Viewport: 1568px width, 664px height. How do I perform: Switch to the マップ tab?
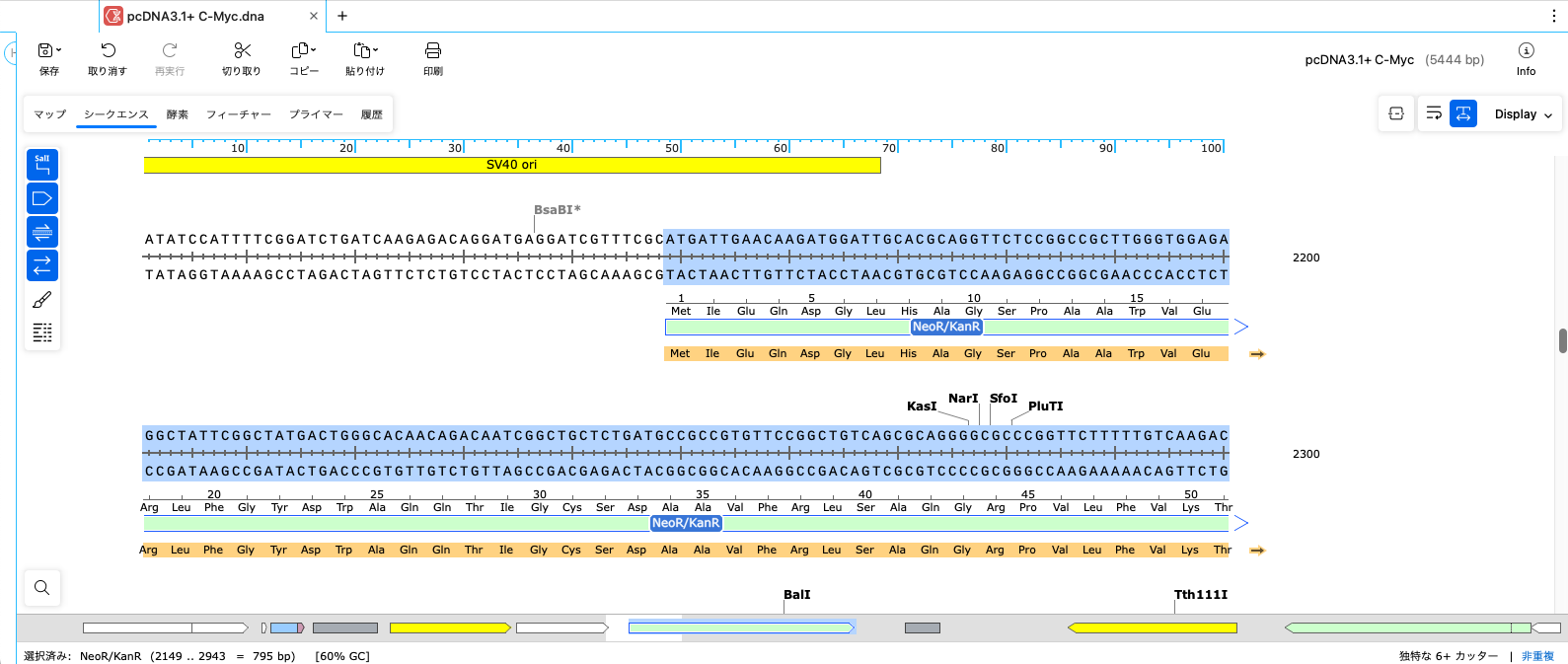point(49,114)
